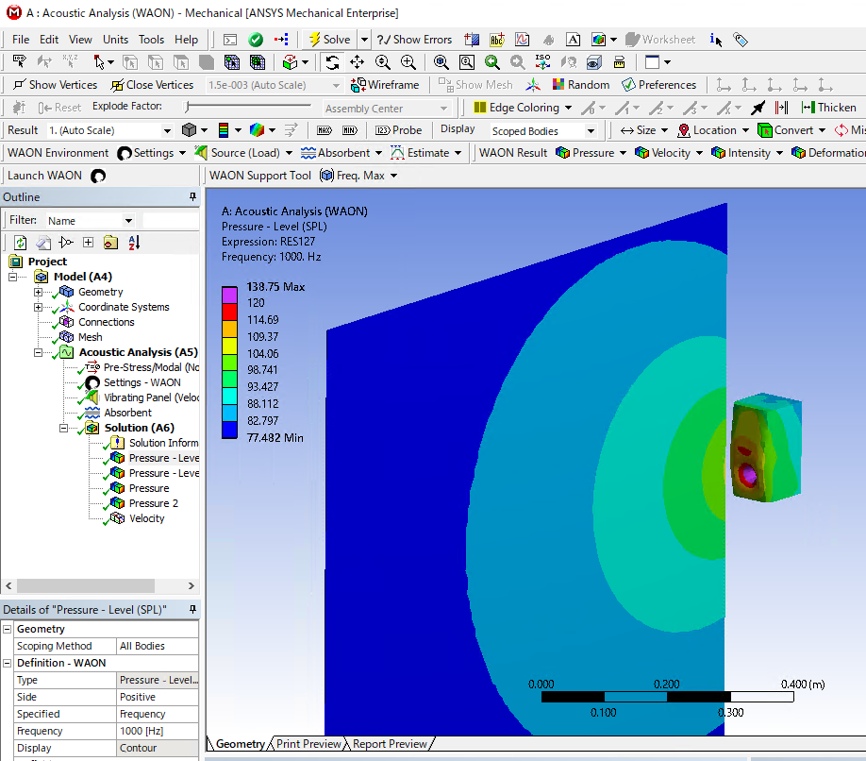
Task: Open the Edit menu
Action: coord(49,39)
